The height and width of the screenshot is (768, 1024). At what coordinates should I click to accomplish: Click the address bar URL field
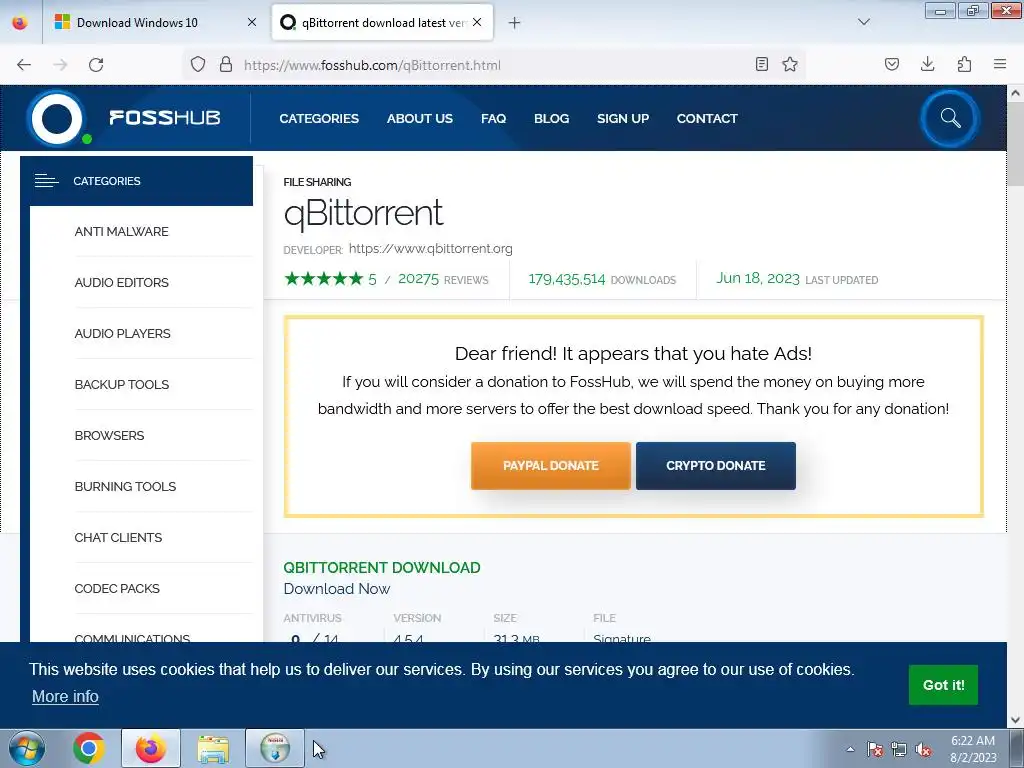[496, 65]
